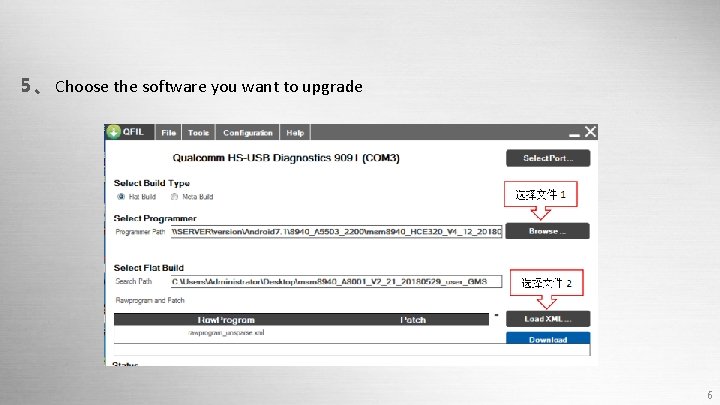The height and width of the screenshot is (405, 720).
Task: Click the Select Programmer label
Action: pyautogui.click(x=155, y=218)
